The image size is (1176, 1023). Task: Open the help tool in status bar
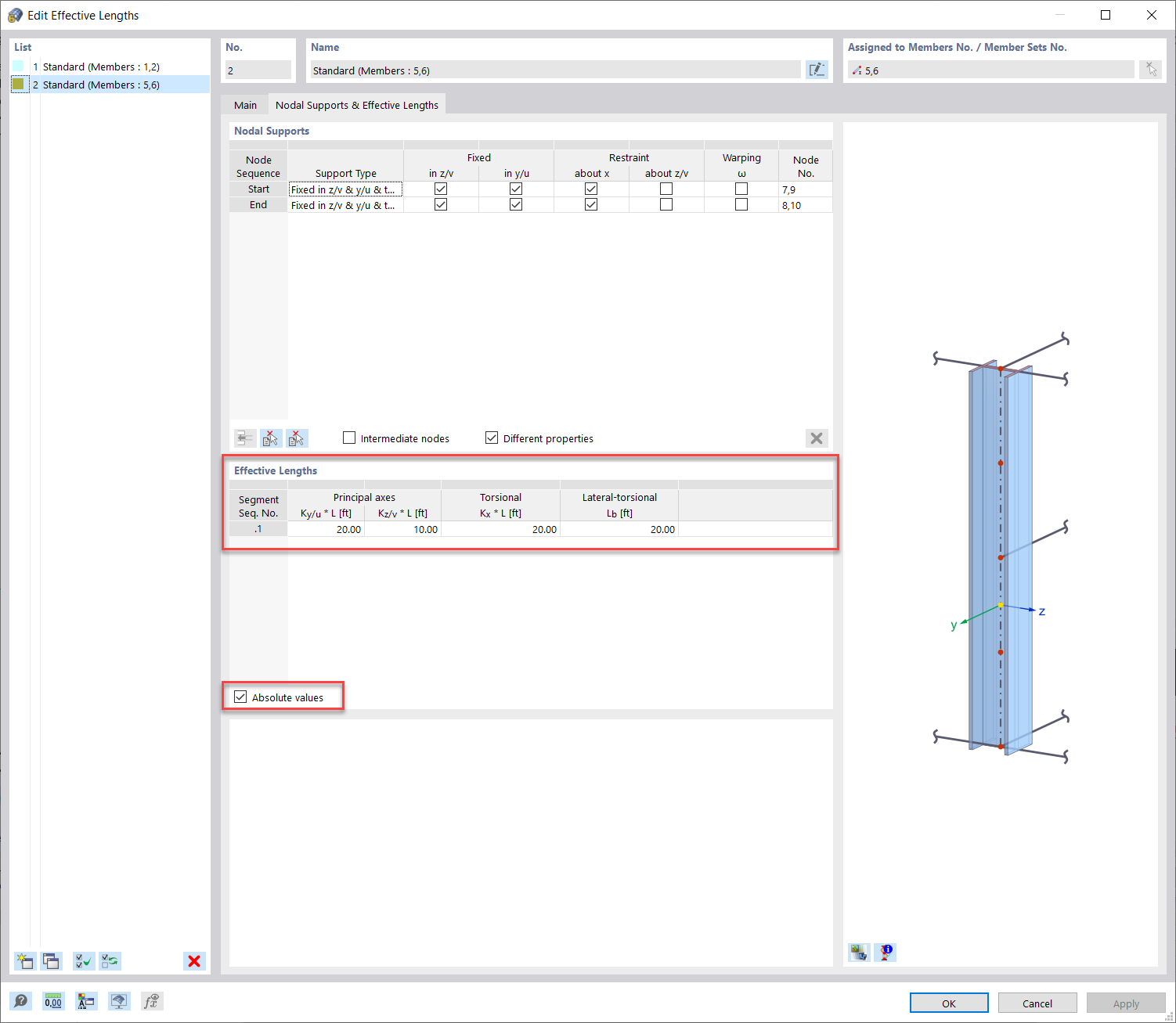21,1001
